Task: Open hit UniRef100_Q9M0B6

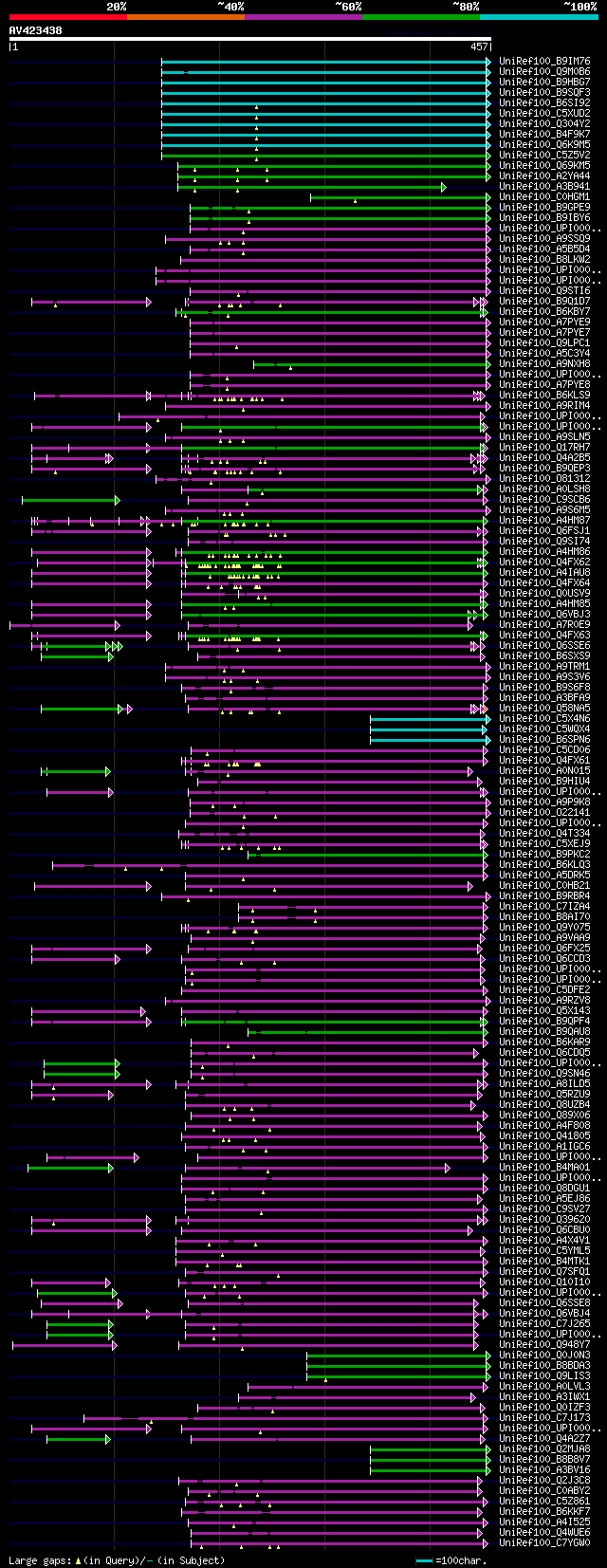Action: pyautogui.click(x=544, y=72)
